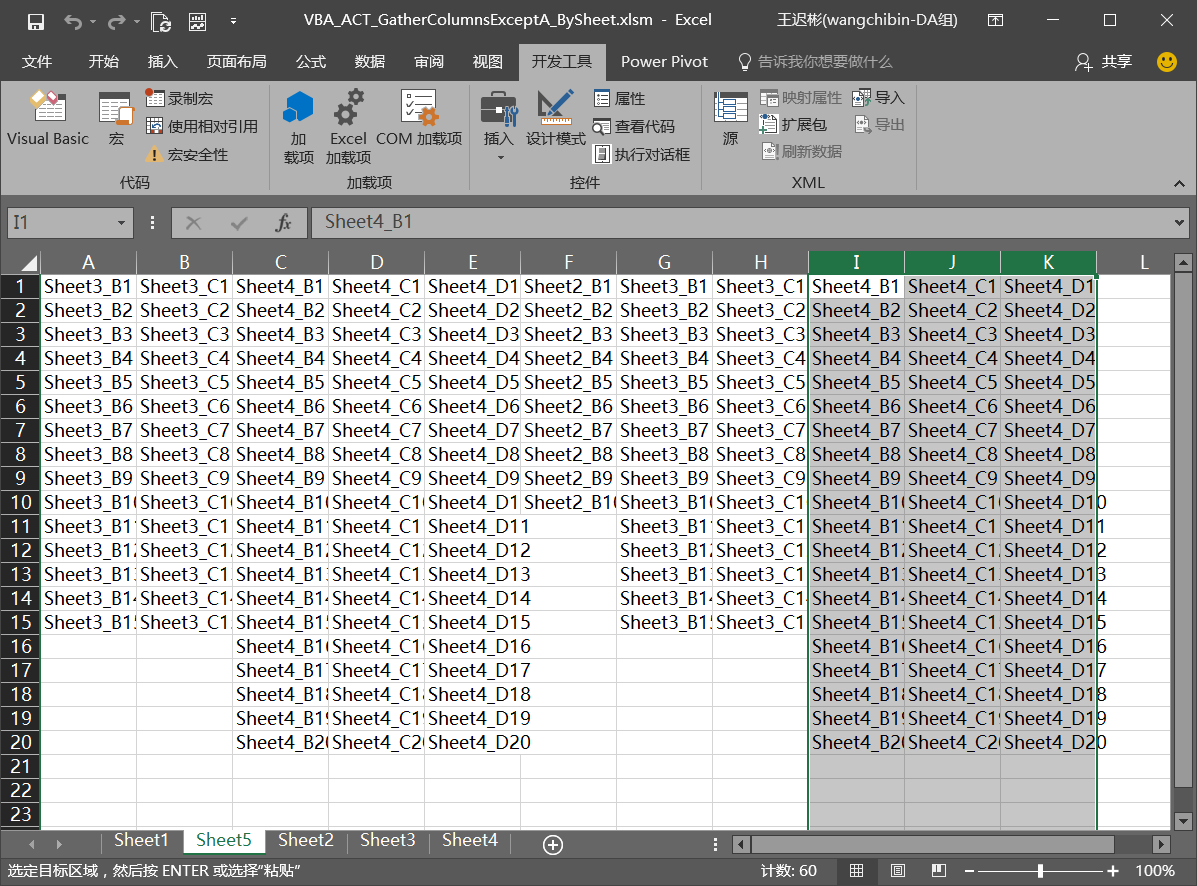Toggle Design Mode

click(556, 118)
